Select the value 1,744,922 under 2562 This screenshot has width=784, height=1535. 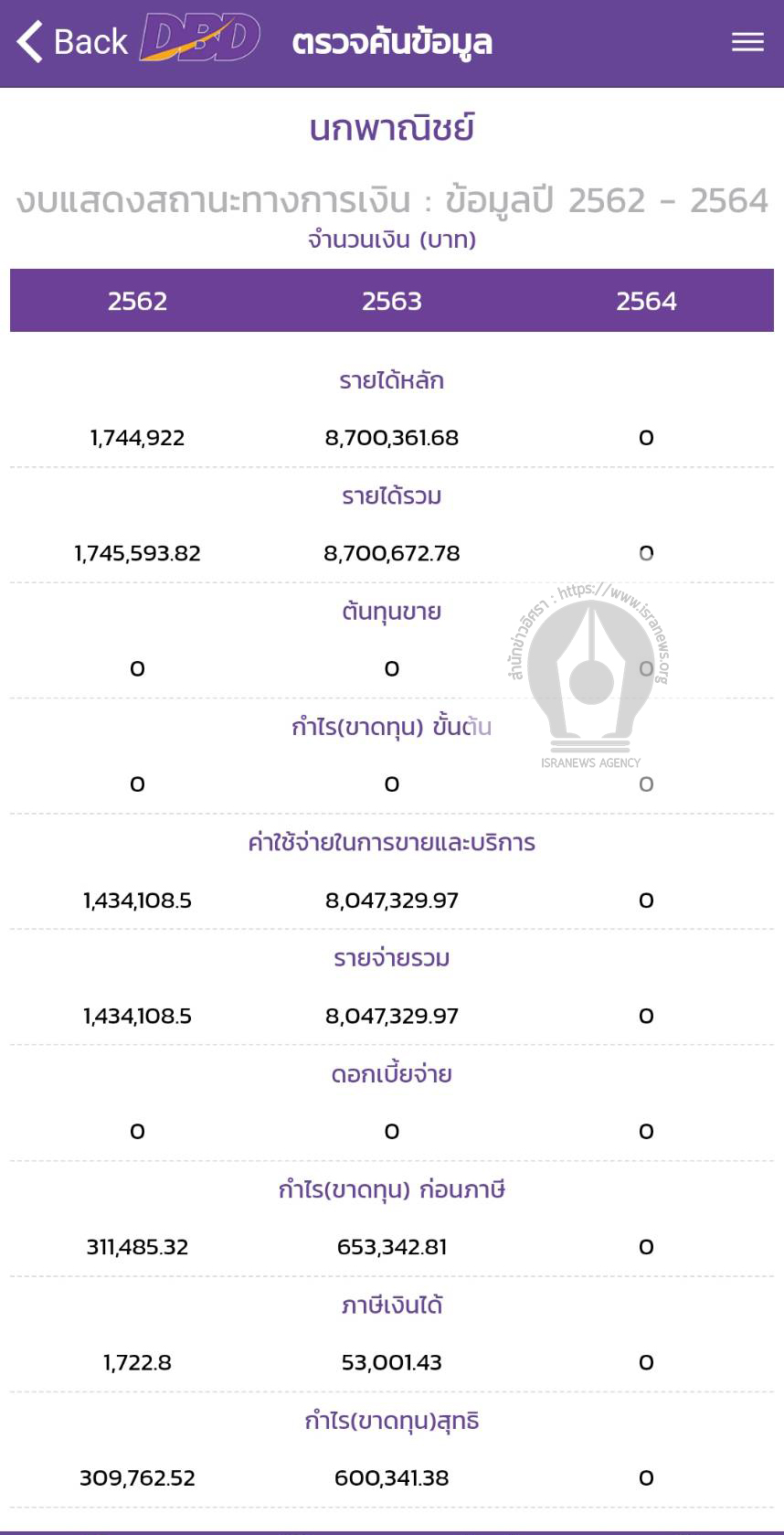coord(137,438)
